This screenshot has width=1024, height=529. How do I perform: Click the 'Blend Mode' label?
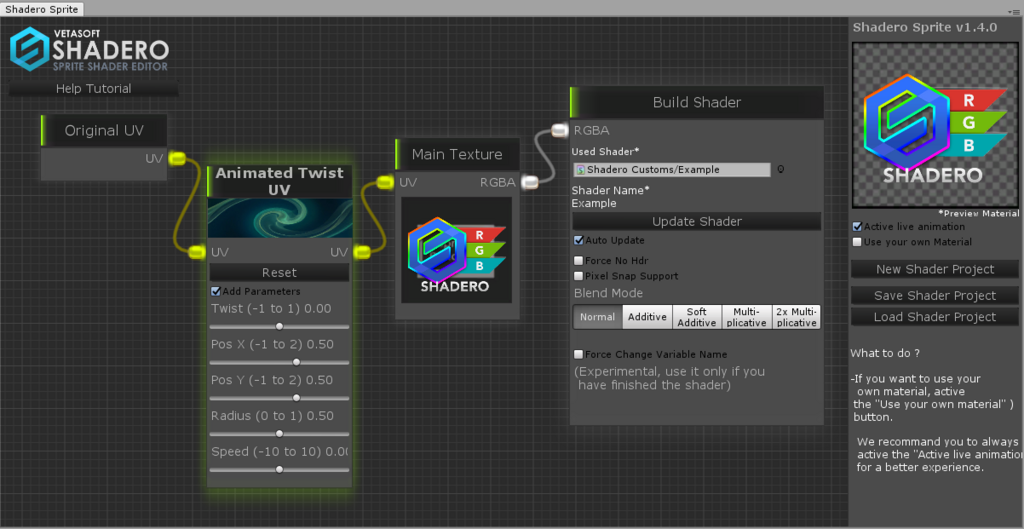[x=608, y=293]
